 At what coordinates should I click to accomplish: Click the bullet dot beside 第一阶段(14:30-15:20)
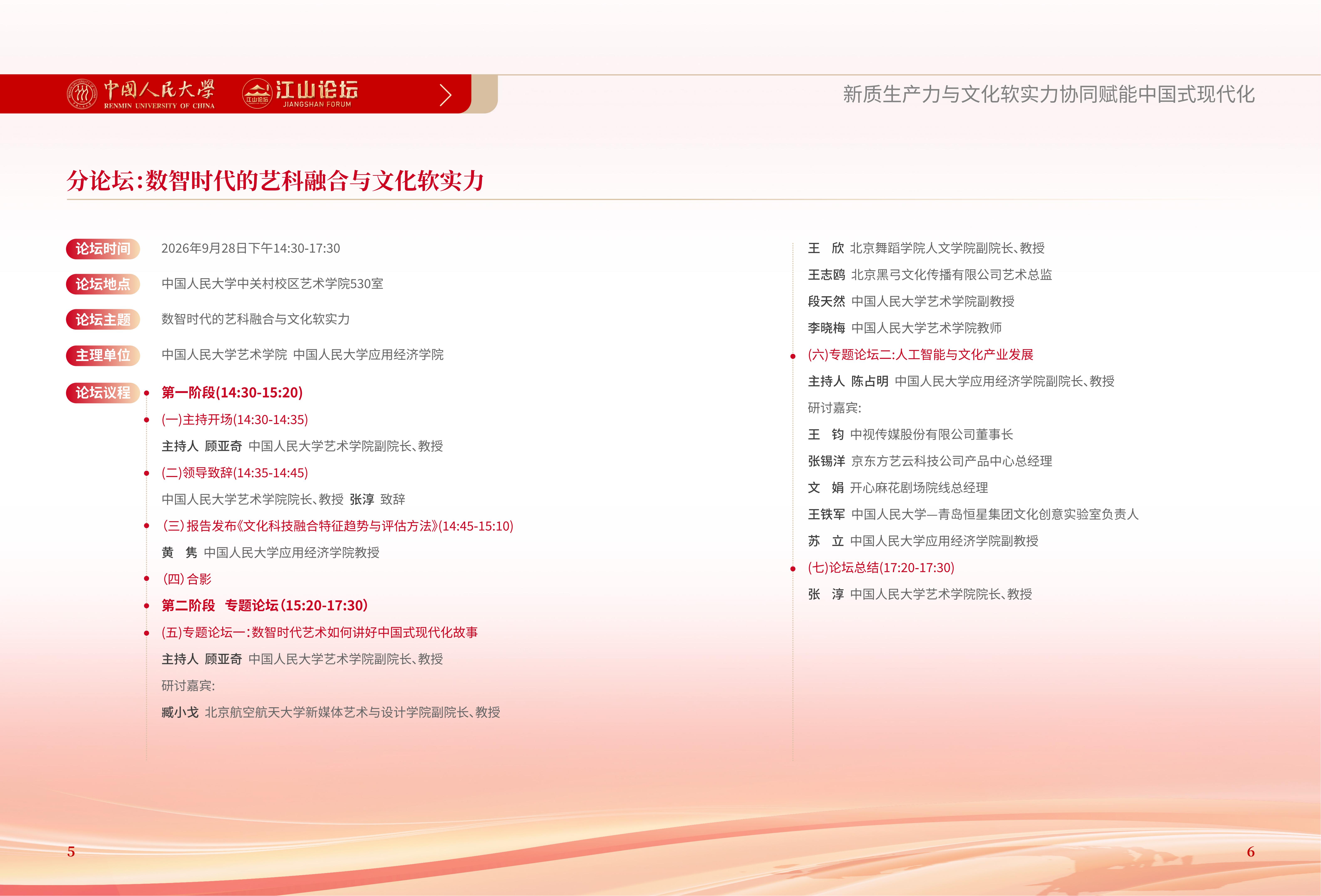point(147,393)
